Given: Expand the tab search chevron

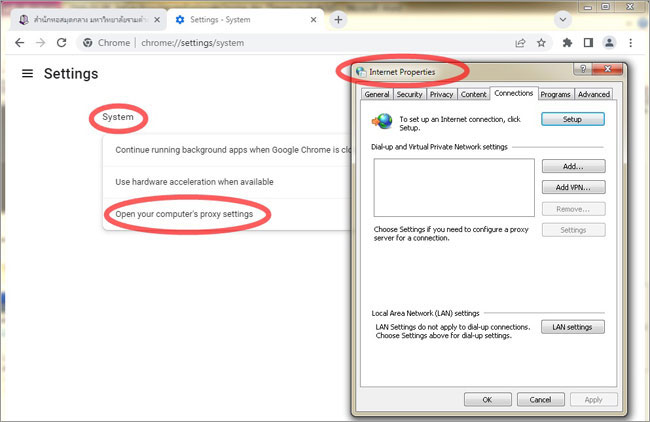Looking at the screenshot, I should point(562,19).
